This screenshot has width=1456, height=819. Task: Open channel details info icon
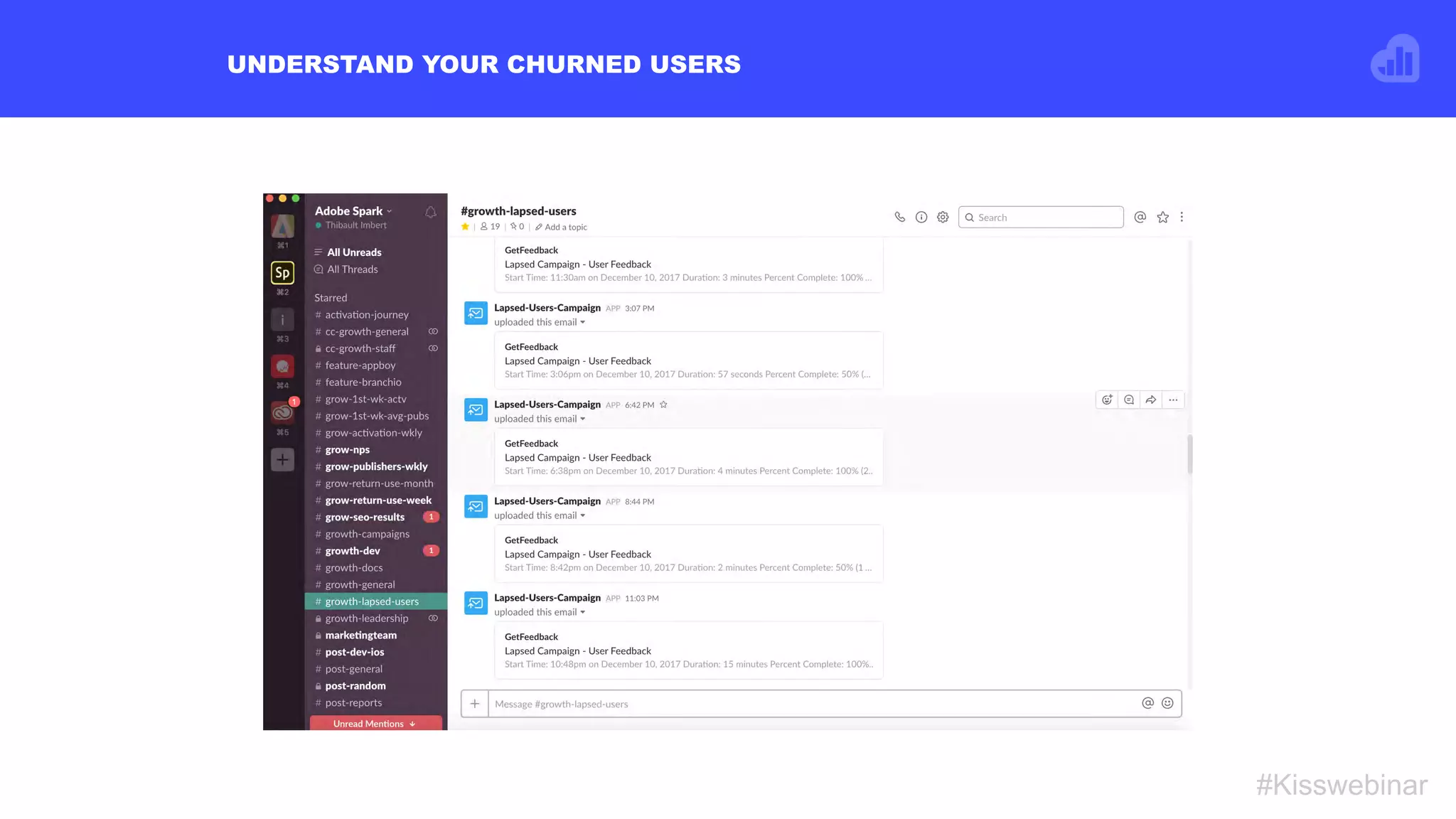click(x=921, y=218)
